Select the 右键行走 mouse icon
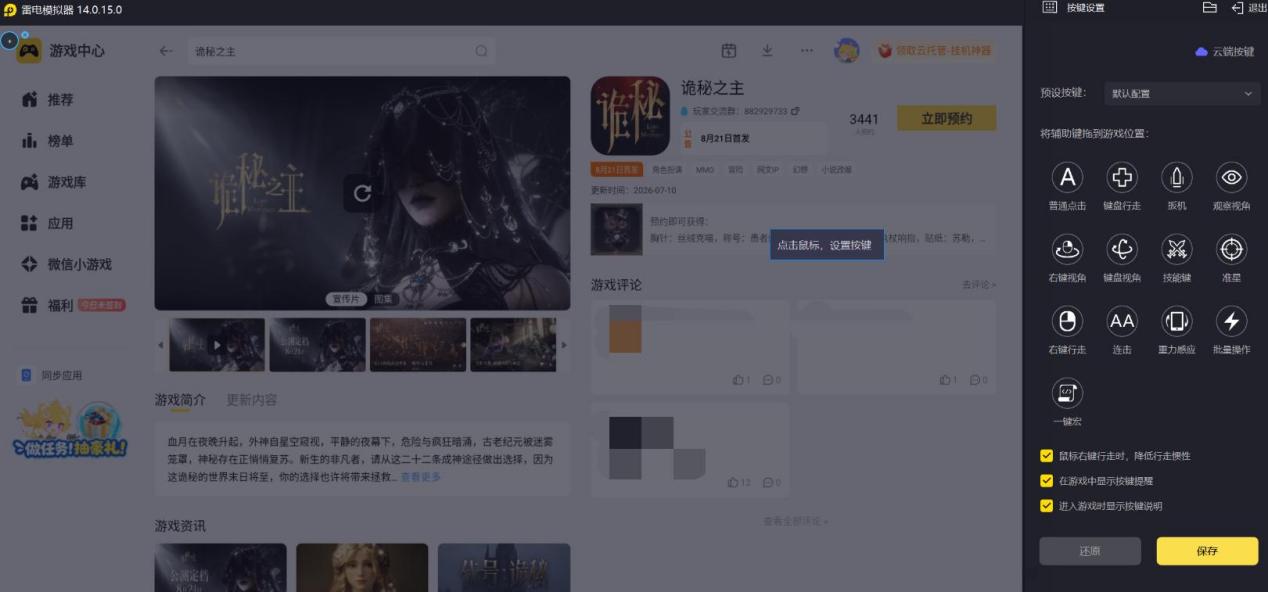The width and height of the screenshot is (1268, 592). coord(1067,321)
